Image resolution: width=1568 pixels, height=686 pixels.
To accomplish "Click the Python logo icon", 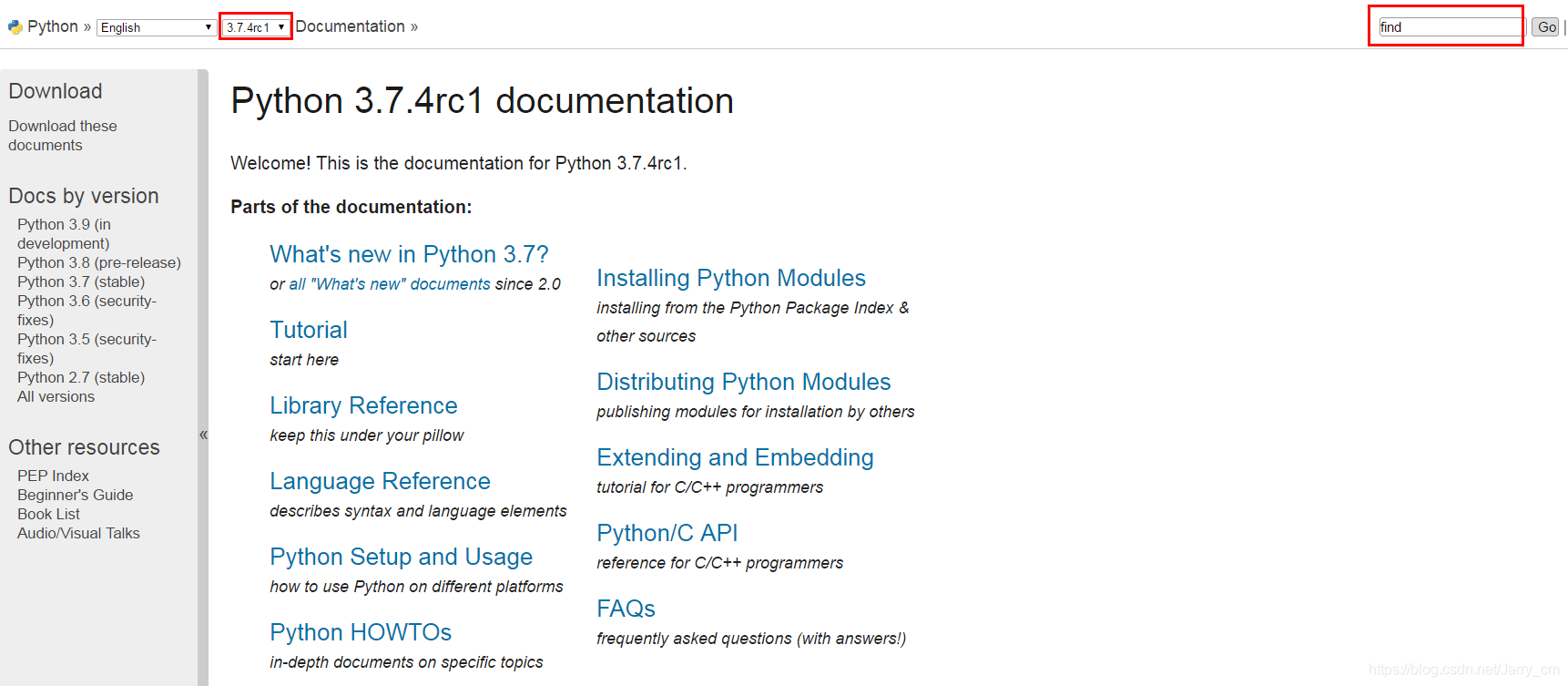I will pos(15,27).
